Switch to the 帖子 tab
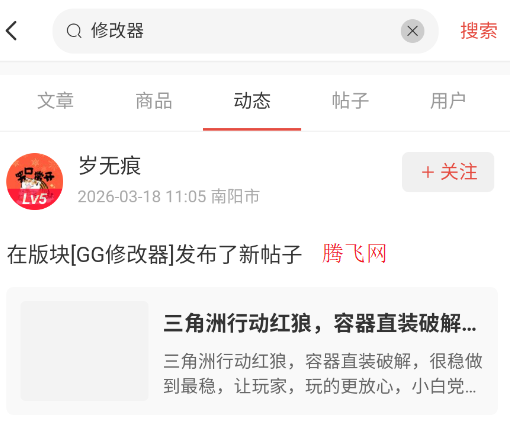This screenshot has width=510, height=430. (350, 101)
